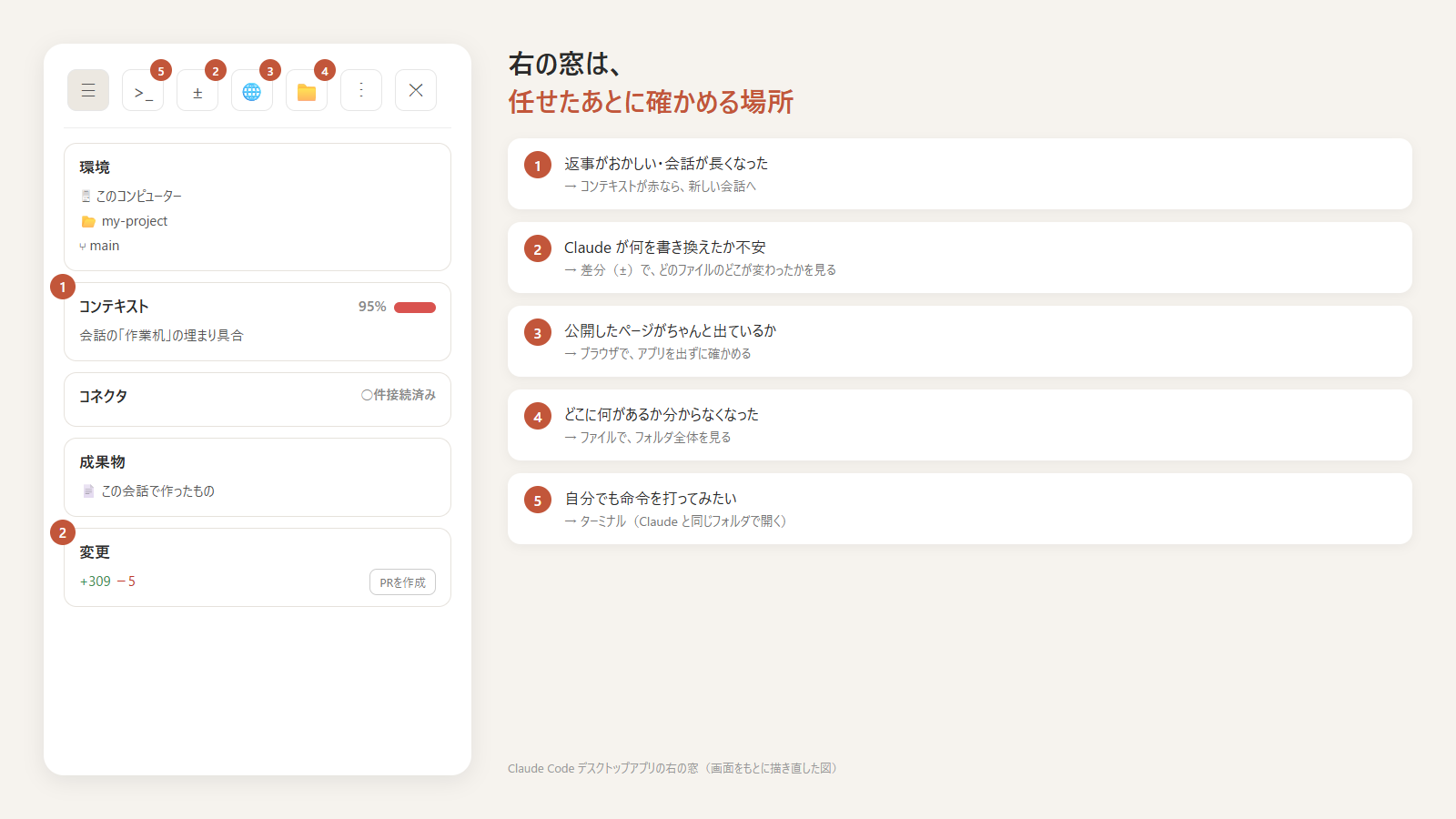
Task: Click the Claude が何を書き換えたか不安 card
Action: [x=960, y=258]
